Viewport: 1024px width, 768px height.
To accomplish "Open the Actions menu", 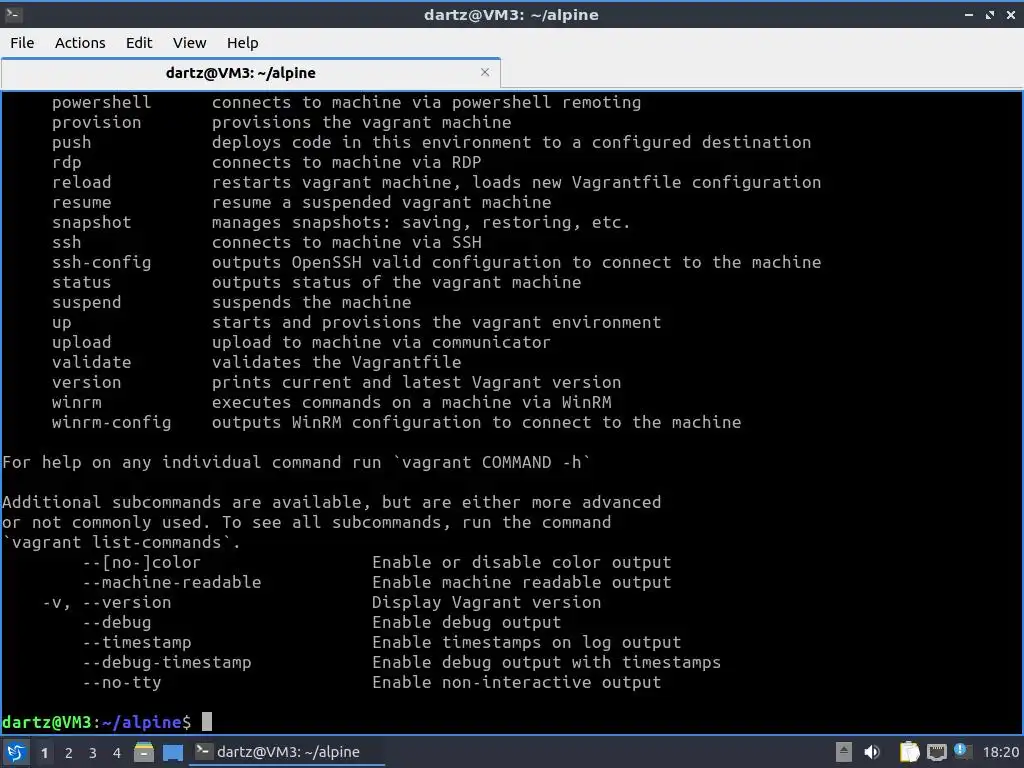I will (80, 43).
